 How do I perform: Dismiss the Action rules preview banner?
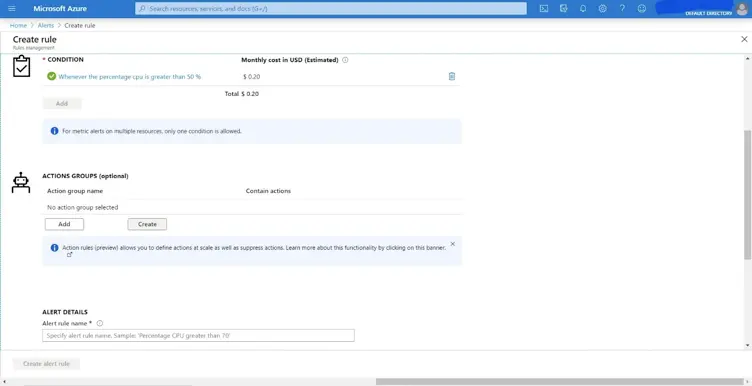point(452,244)
